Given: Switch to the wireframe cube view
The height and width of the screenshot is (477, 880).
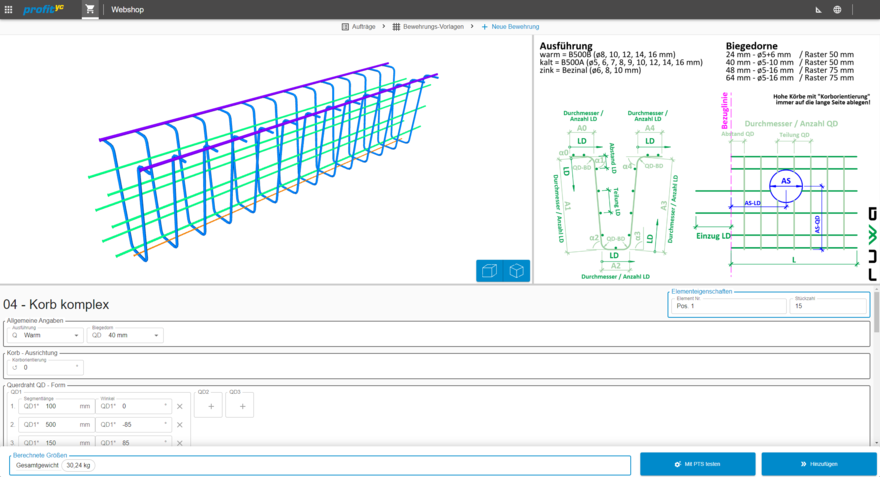Looking at the screenshot, I should tap(489, 271).
